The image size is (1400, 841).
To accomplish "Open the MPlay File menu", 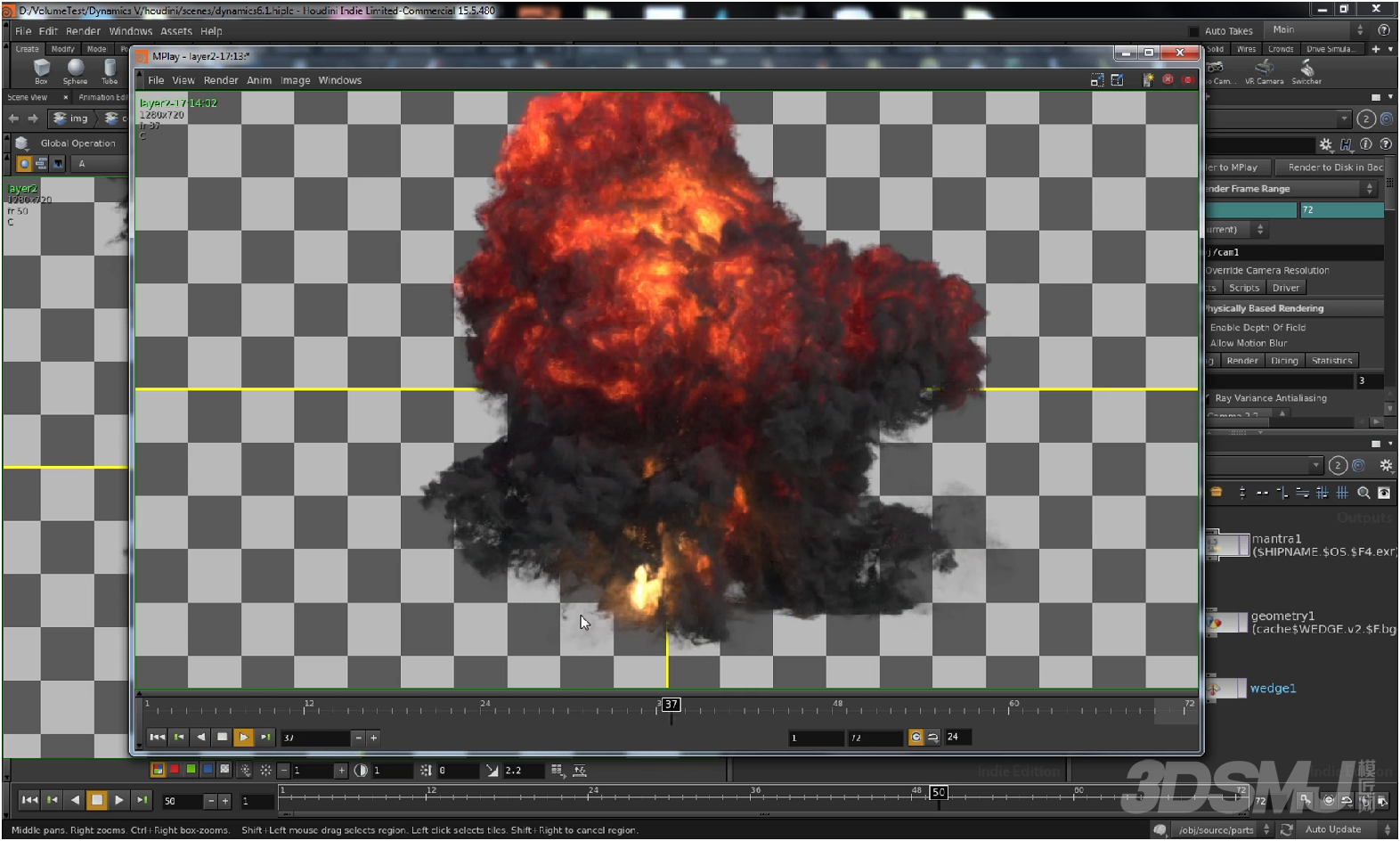I will coord(156,80).
